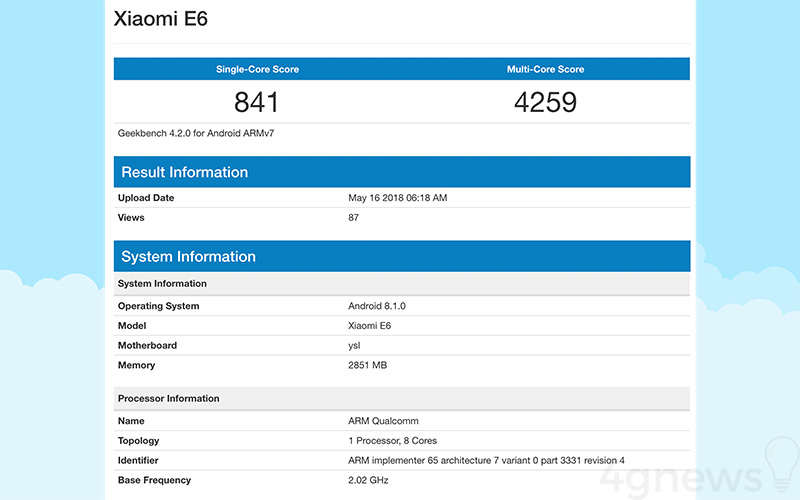Viewport: 800px width, 500px height.
Task: Select the 2851 MB memory value
Action: [x=367, y=365]
